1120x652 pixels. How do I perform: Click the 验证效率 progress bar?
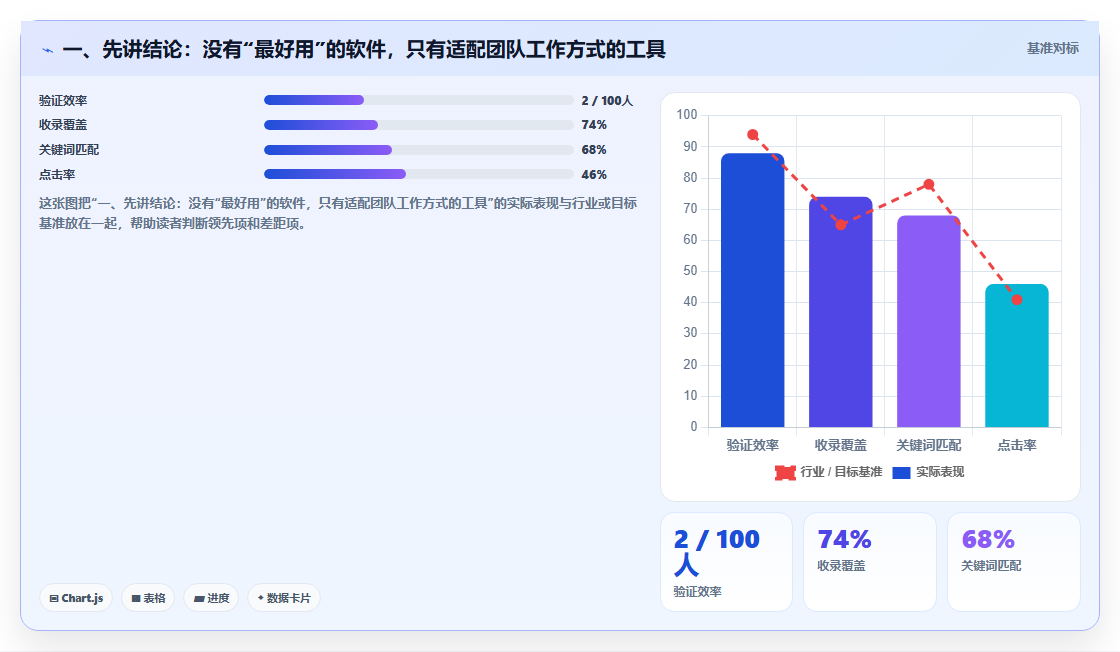(x=419, y=100)
